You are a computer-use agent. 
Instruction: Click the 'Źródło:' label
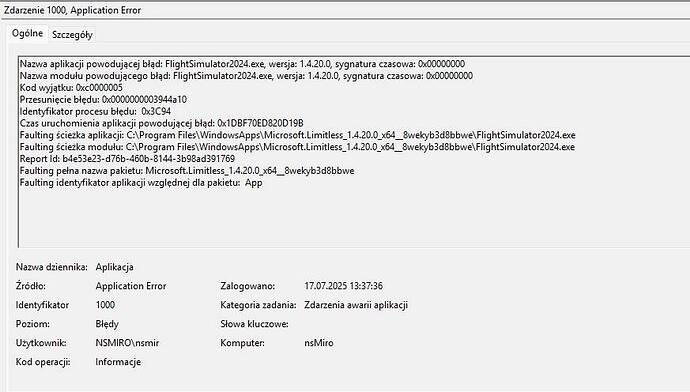pyautogui.click(x=31, y=286)
